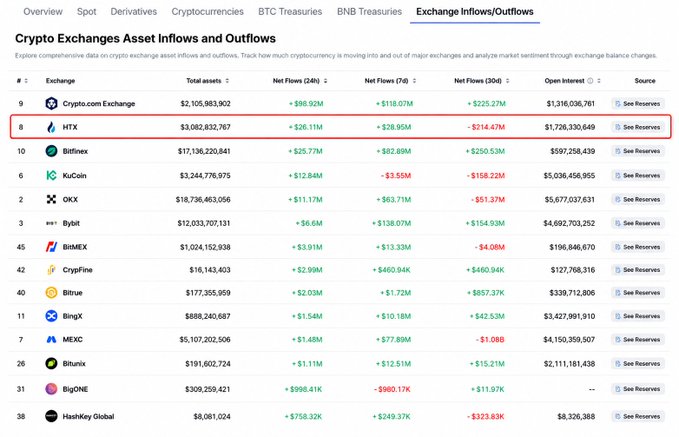Click See Reserves for HTX
The height and width of the screenshot is (437, 679).
[x=638, y=127]
